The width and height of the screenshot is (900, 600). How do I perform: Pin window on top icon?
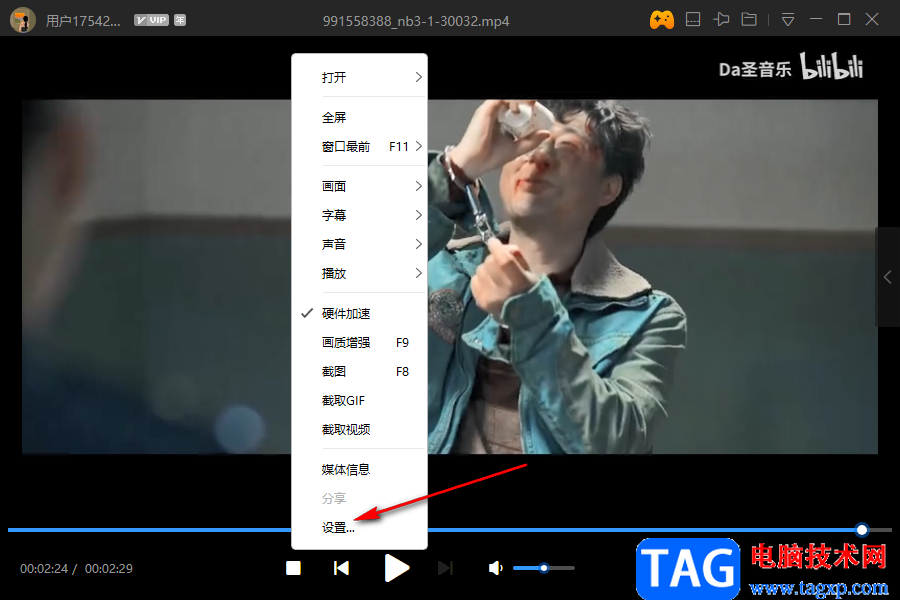coord(721,20)
